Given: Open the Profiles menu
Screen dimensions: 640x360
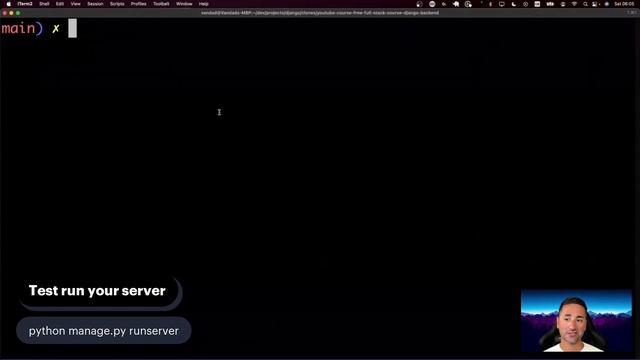Looking at the screenshot, I should click(138, 4).
